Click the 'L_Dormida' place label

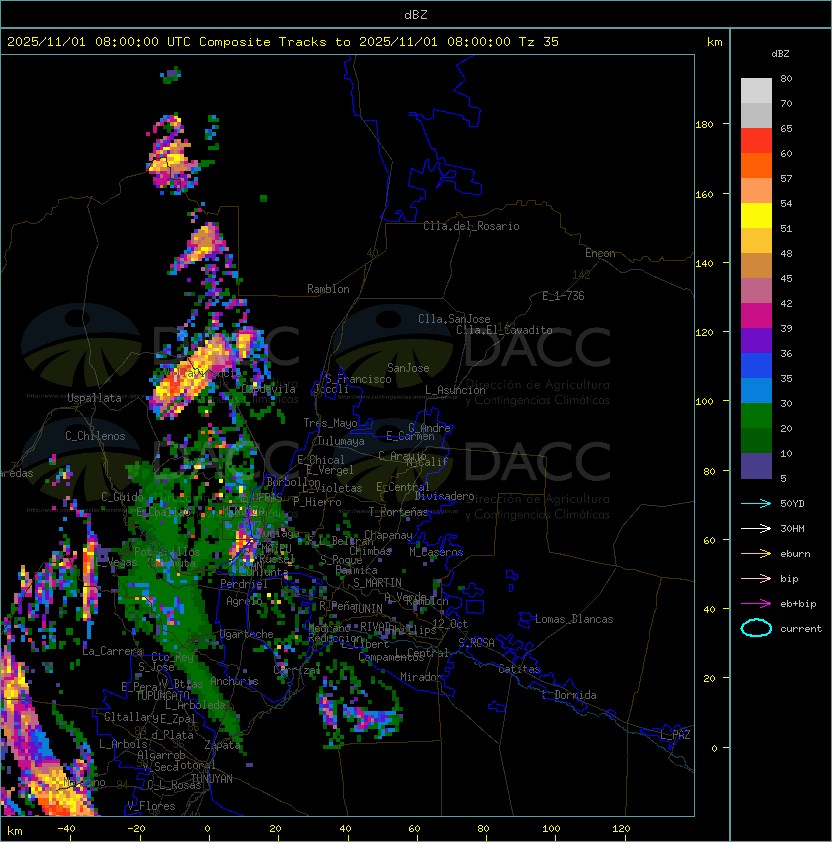pyautogui.click(x=569, y=695)
